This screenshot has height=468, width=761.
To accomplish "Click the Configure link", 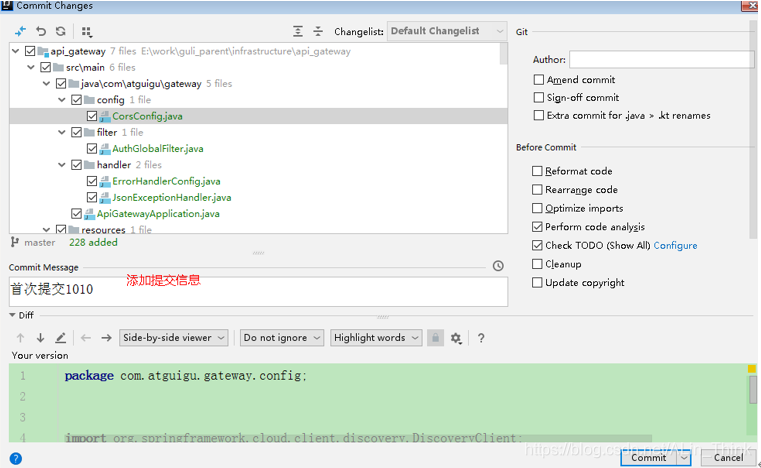I will coord(675,245).
